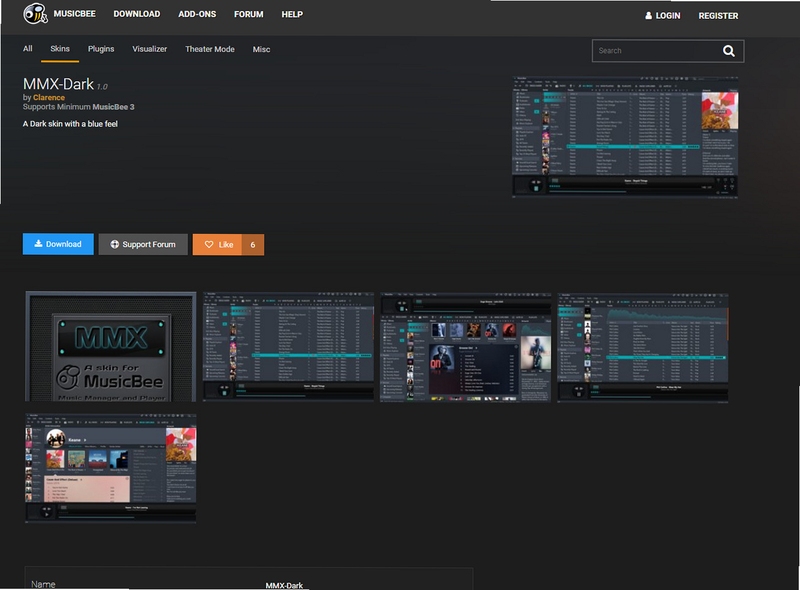Image resolution: width=800 pixels, height=590 pixels.
Task: Open the third thumbnail with album artwork view
Action: [465, 347]
